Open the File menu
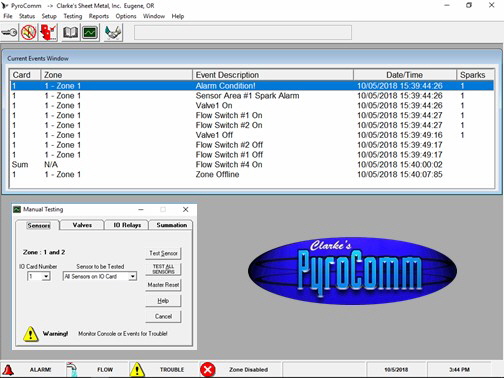This screenshot has width=504, height=378. pos(8,16)
